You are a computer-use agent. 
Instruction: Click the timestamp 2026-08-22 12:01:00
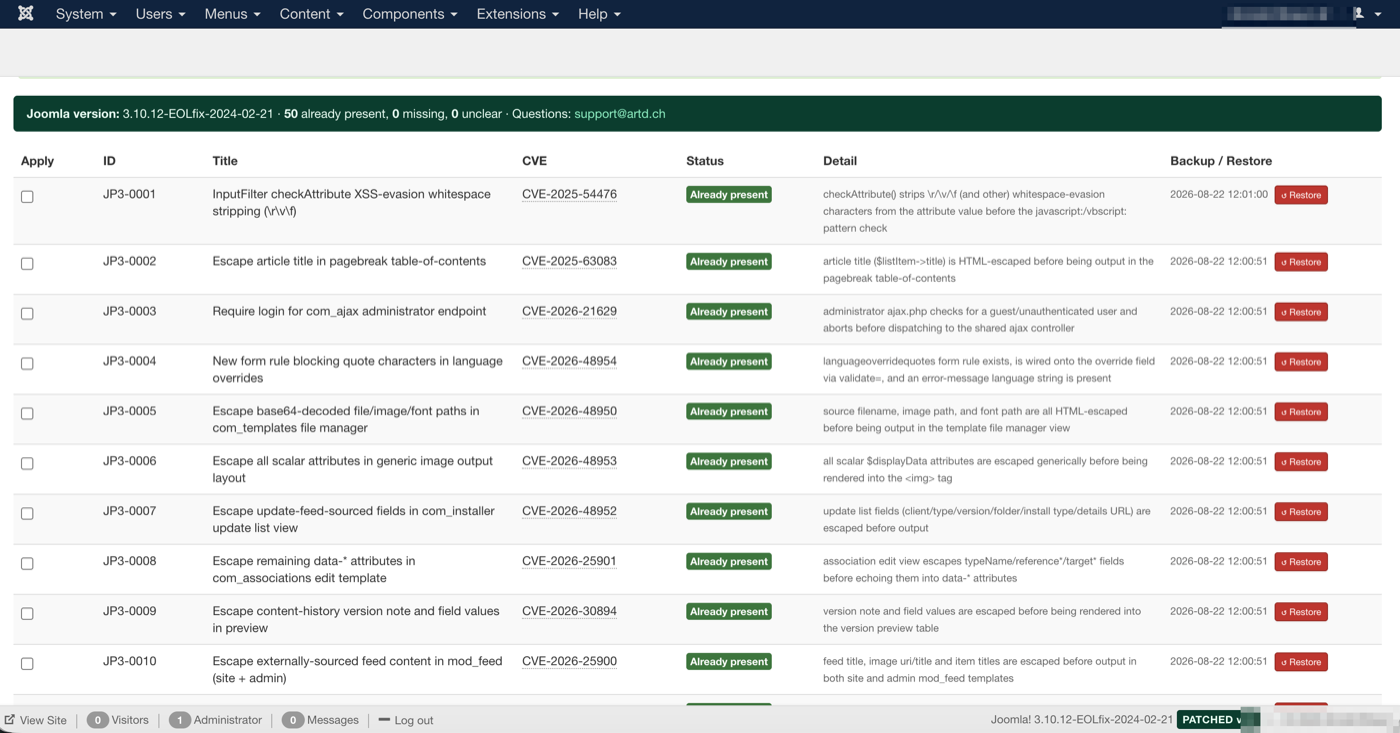point(1219,194)
